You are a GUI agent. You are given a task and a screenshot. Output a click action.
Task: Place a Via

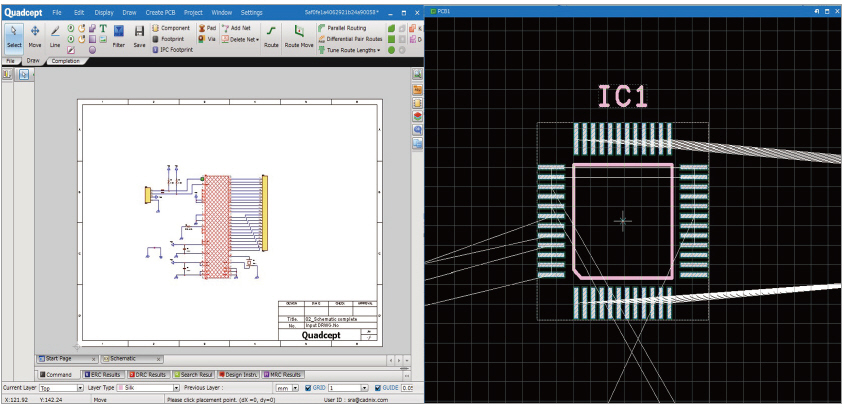pos(206,39)
